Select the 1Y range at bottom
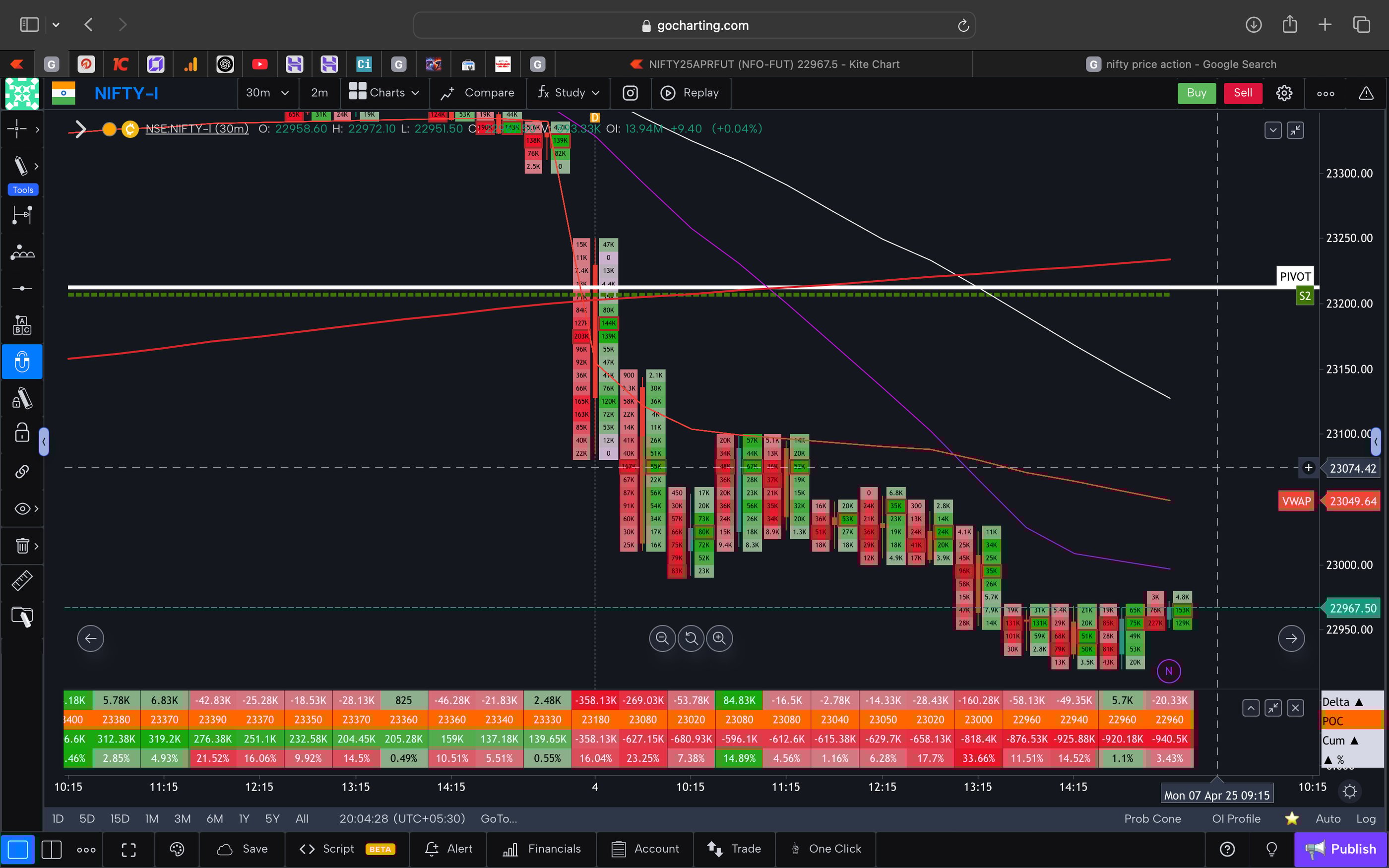The width and height of the screenshot is (1389, 868). click(244, 818)
